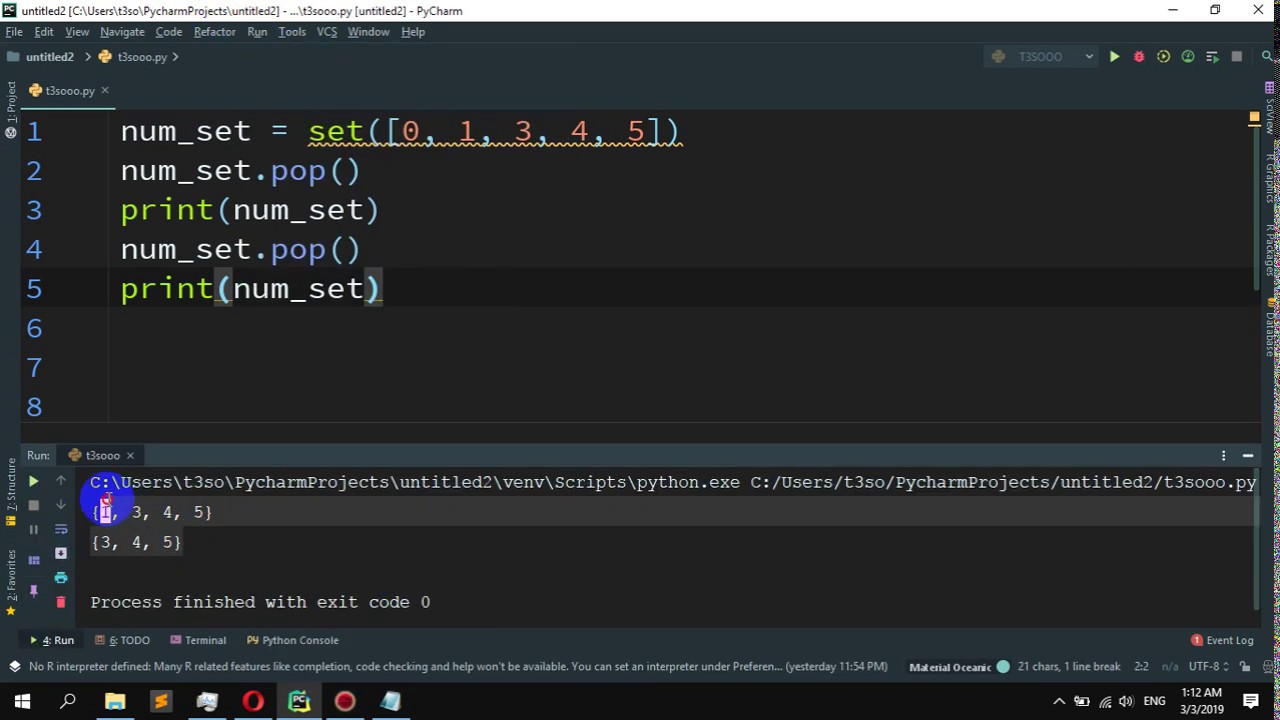Show hidden system tray icons
The height and width of the screenshot is (720, 1280).
[1059, 702]
